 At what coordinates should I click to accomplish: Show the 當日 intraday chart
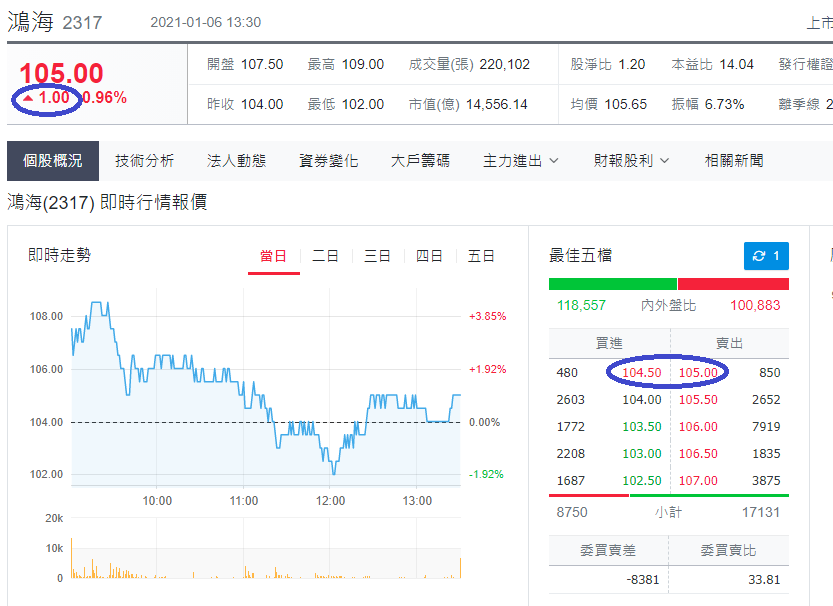point(274,257)
